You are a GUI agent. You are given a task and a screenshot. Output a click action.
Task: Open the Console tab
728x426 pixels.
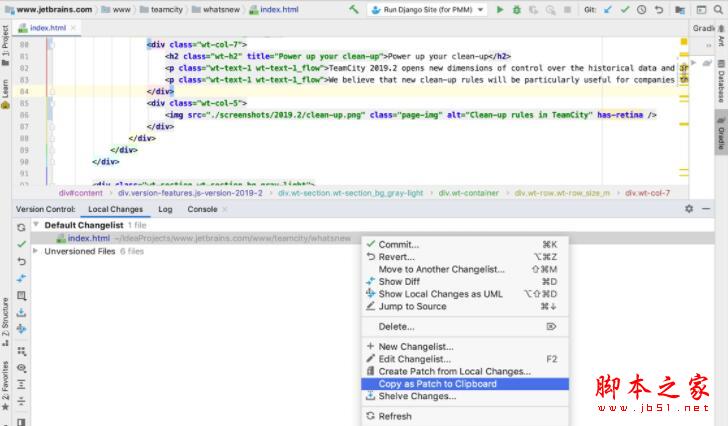202,209
